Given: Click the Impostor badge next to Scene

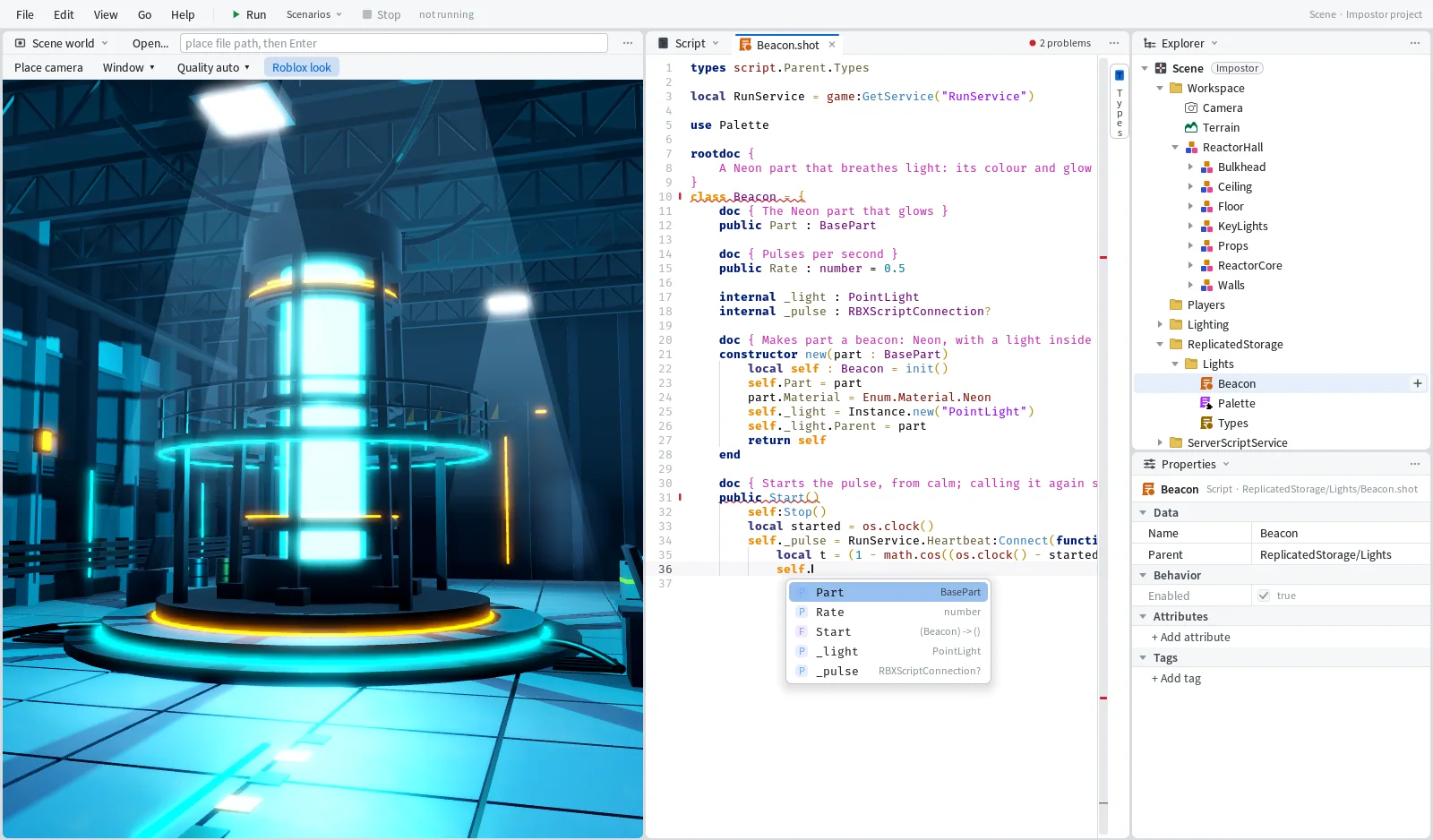Looking at the screenshot, I should (1237, 68).
